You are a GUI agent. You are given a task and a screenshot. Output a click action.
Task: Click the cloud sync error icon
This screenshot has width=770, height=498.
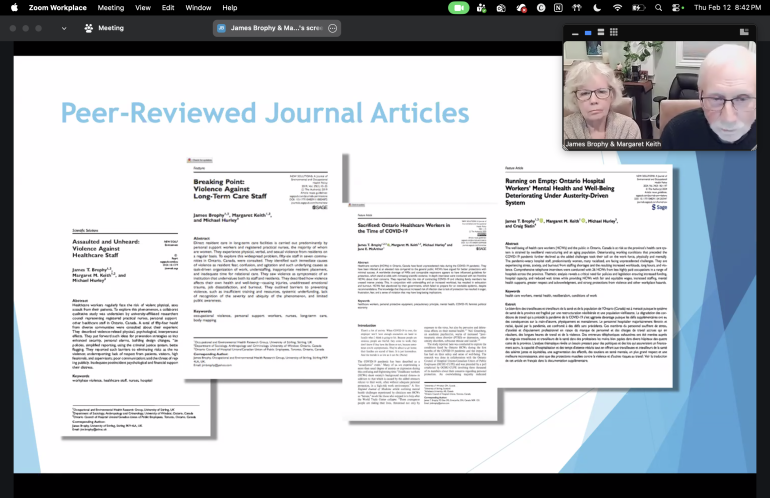point(521,7)
